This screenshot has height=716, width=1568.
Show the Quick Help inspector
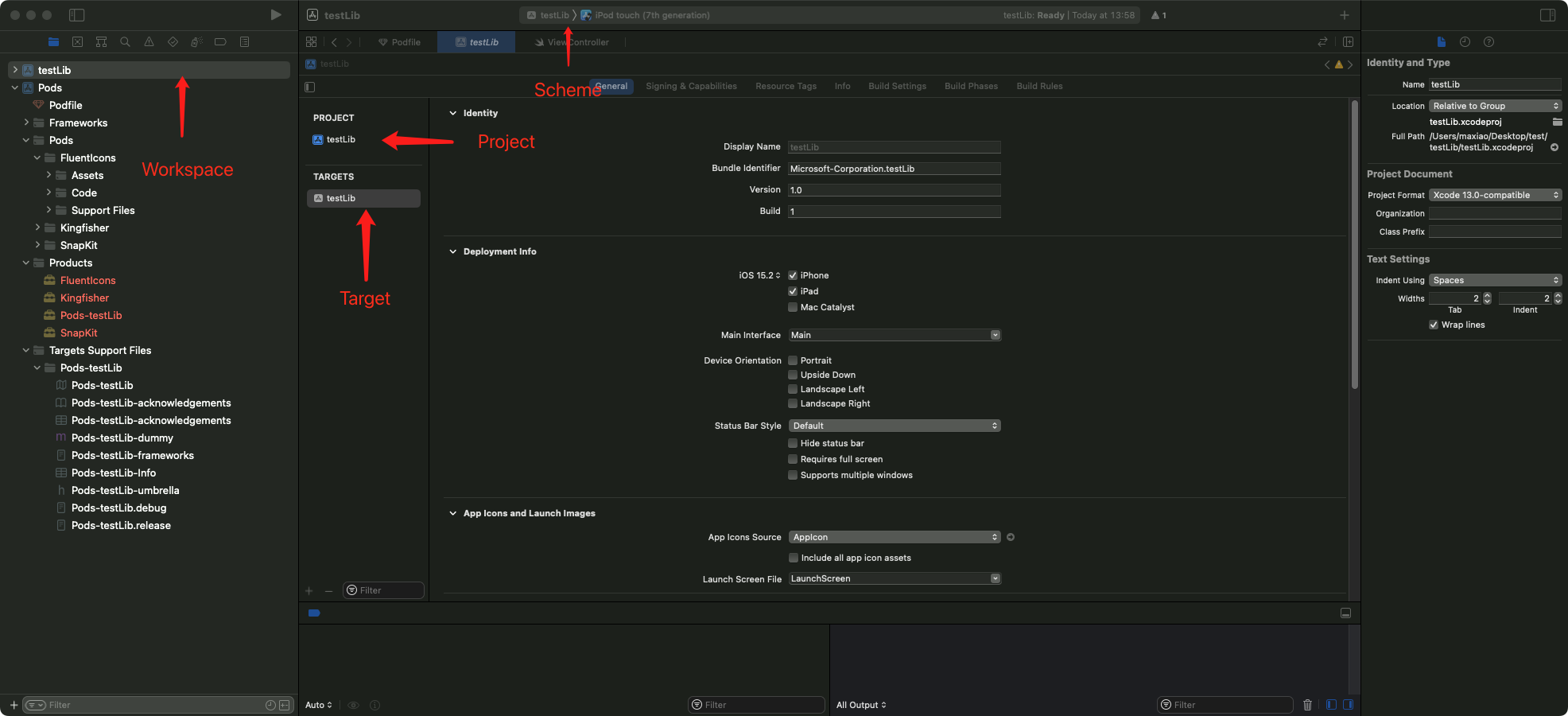pyautogui.click(x=1488, y=42)
